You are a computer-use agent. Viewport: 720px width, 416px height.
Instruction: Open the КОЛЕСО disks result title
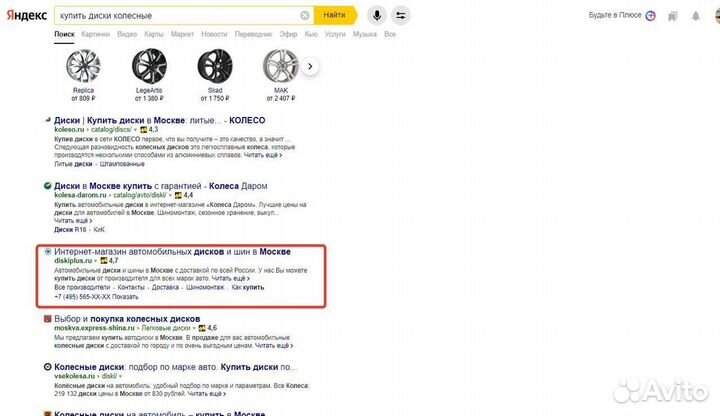click(159, 120)
